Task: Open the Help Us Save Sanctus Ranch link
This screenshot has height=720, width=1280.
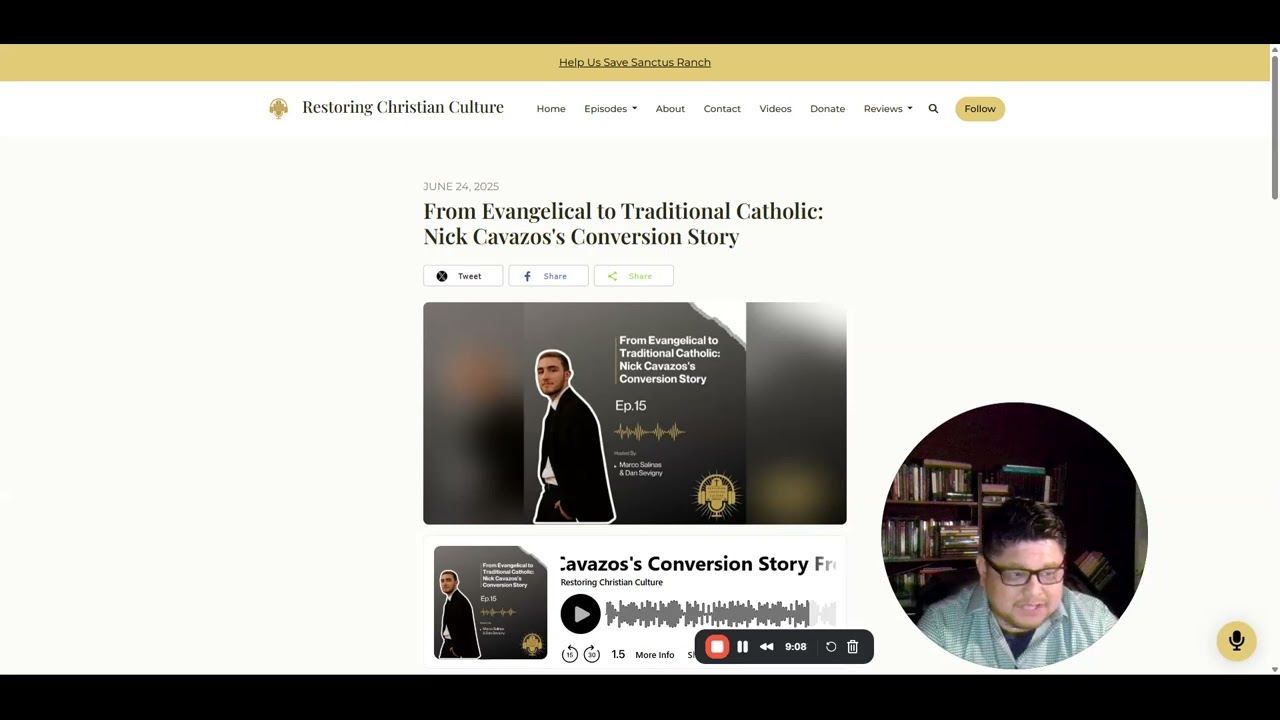Action: [635, 62]
